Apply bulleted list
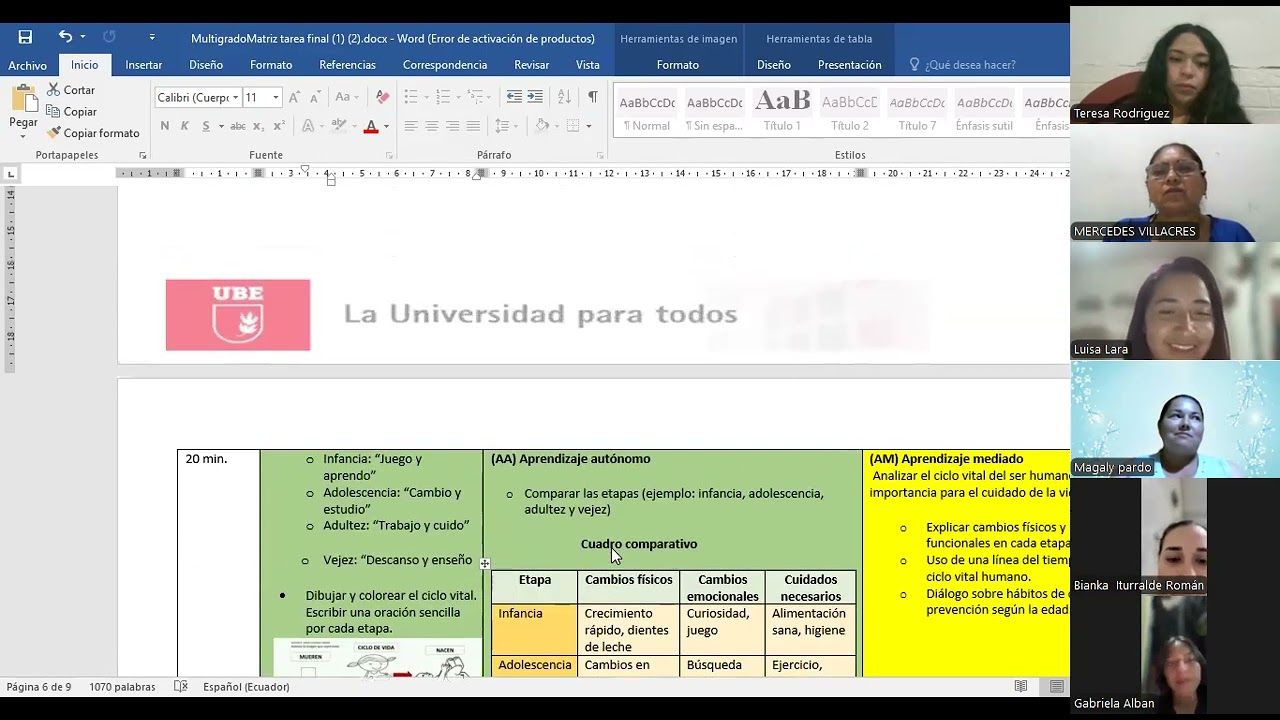The height and width of the screenshot is (720, 1280). pyautogui.click(x=410, y=97)
